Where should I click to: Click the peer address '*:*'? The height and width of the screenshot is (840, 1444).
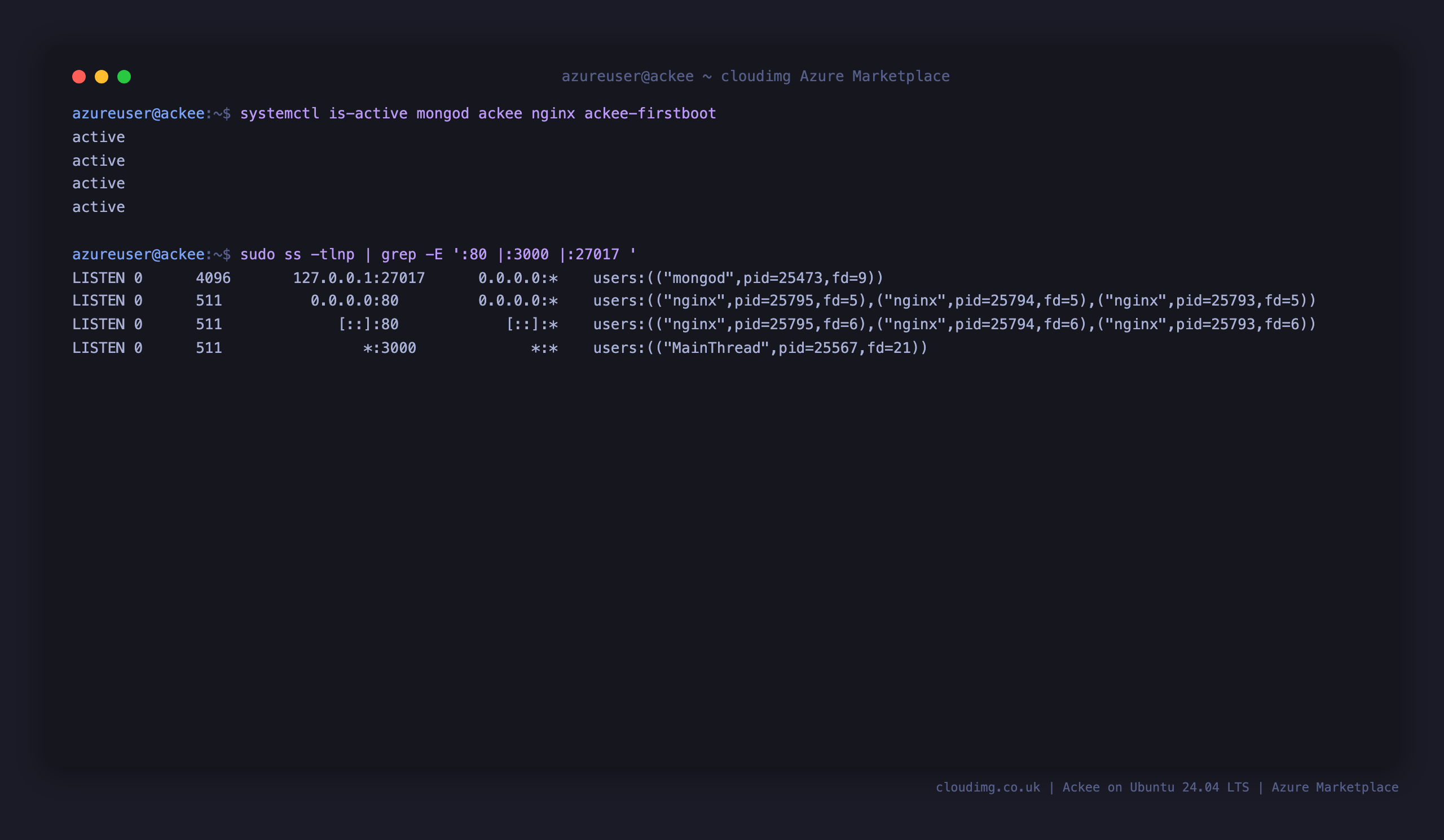544,348
